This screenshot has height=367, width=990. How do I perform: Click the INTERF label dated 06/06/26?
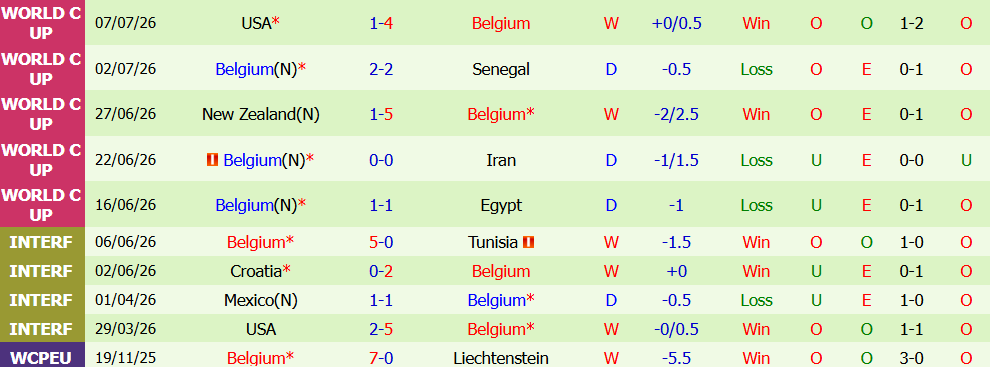[42, 242]
